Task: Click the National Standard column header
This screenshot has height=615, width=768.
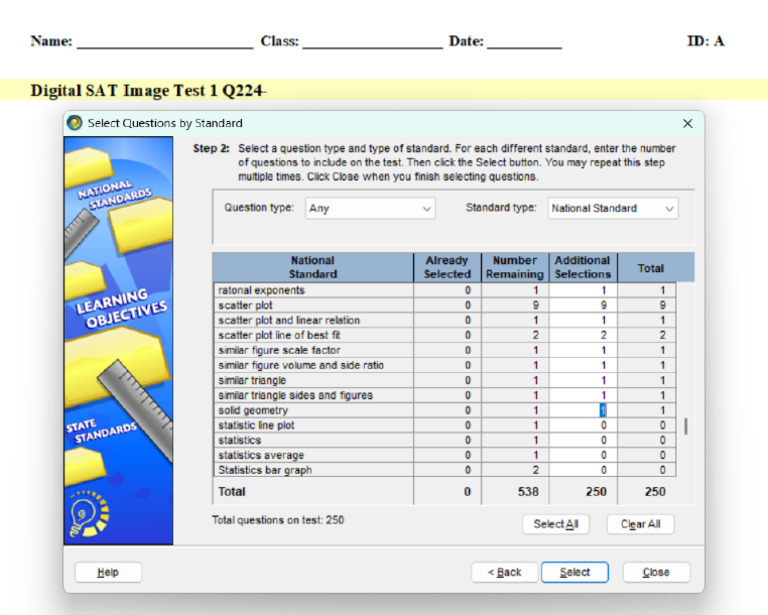Action: point(313,267)
